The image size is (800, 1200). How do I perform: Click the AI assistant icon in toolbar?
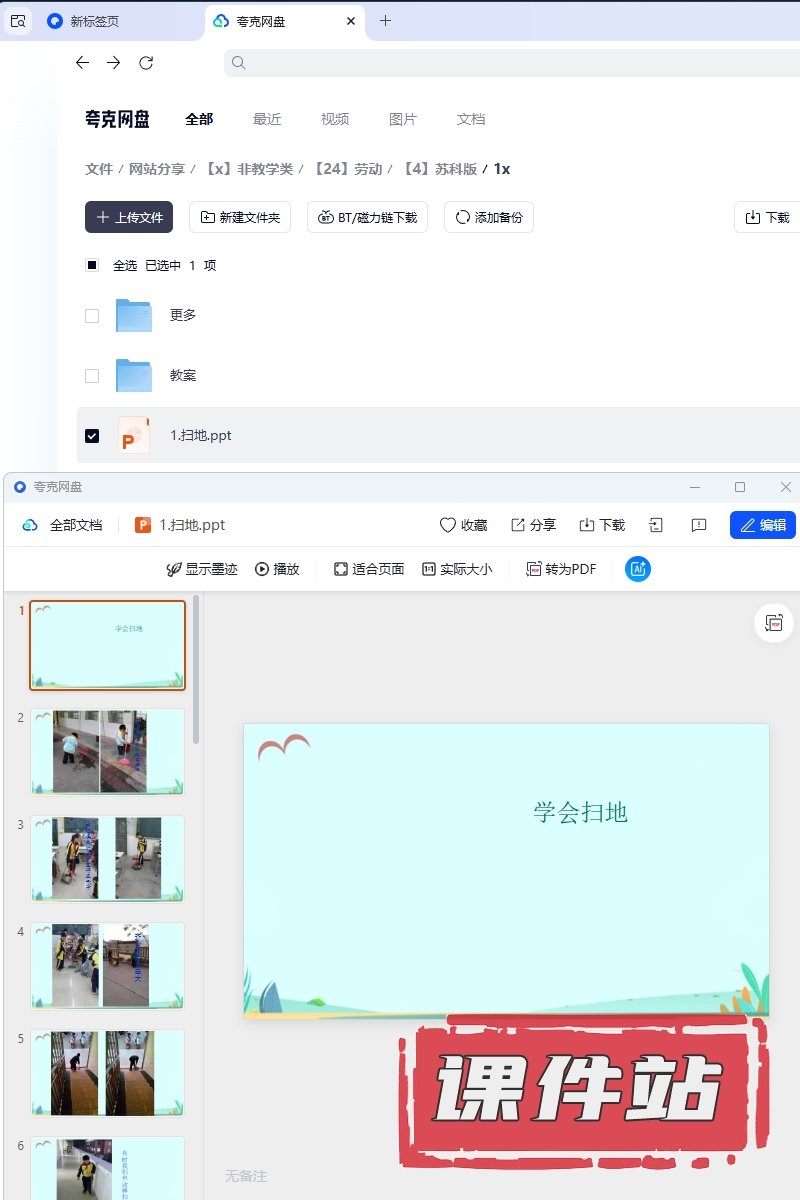point(638,569)
